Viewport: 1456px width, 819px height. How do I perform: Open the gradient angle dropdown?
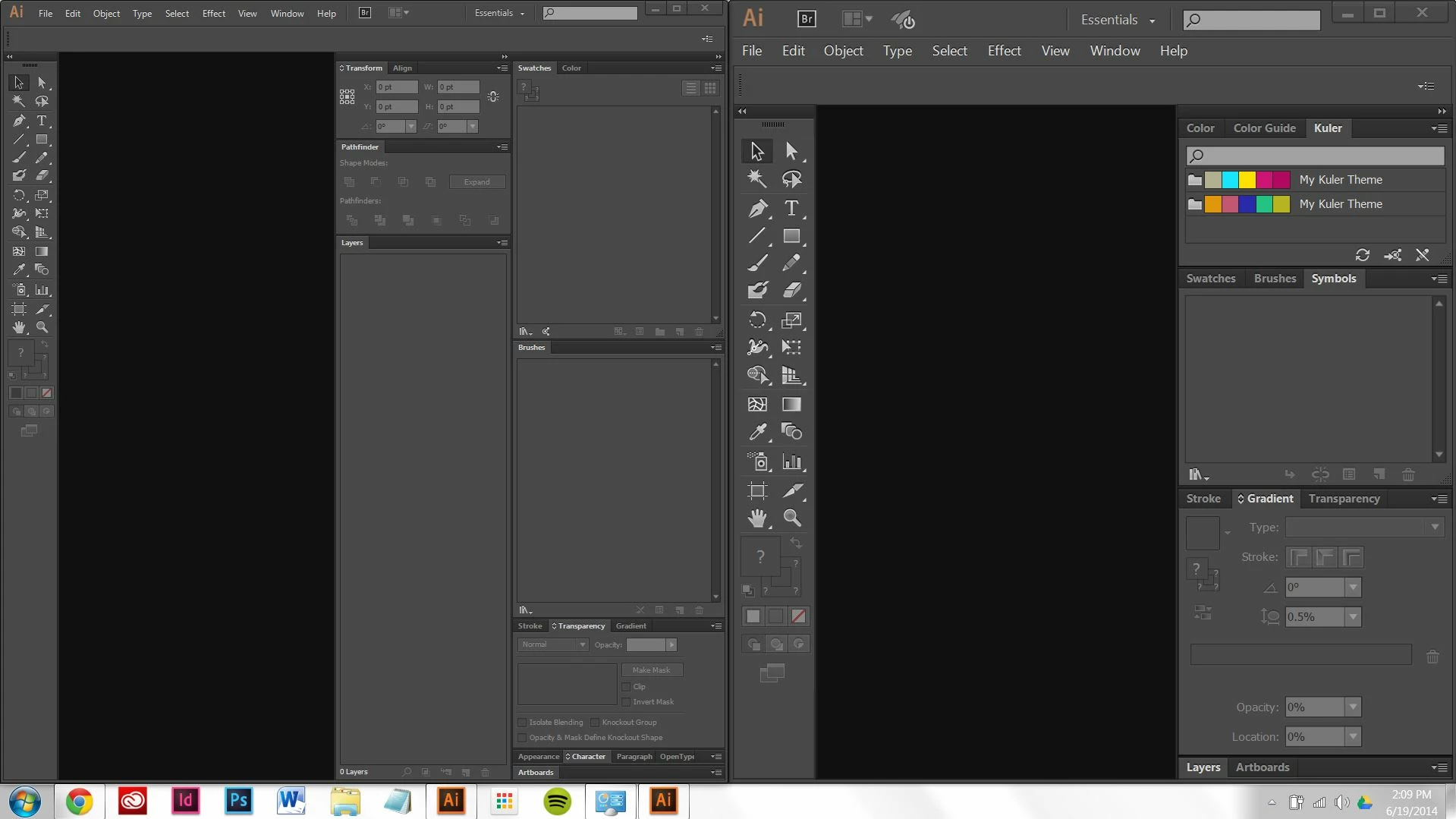point(1353,587)
